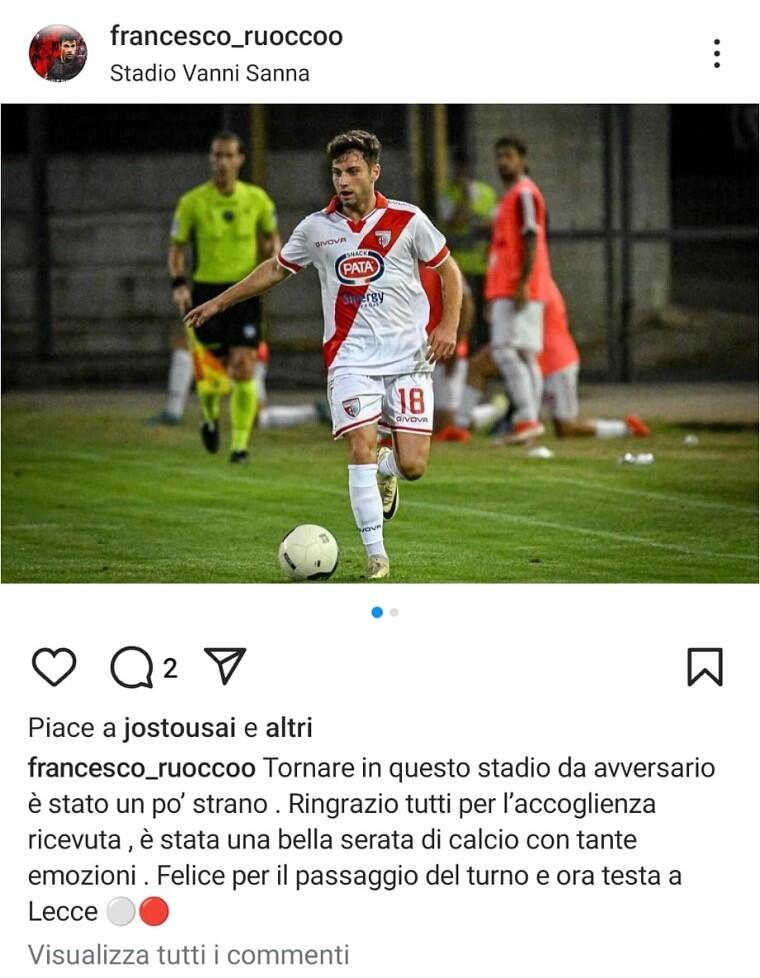
Task: Tap the bold francesco_ruoccoo caption username
Action: point(142,768)
